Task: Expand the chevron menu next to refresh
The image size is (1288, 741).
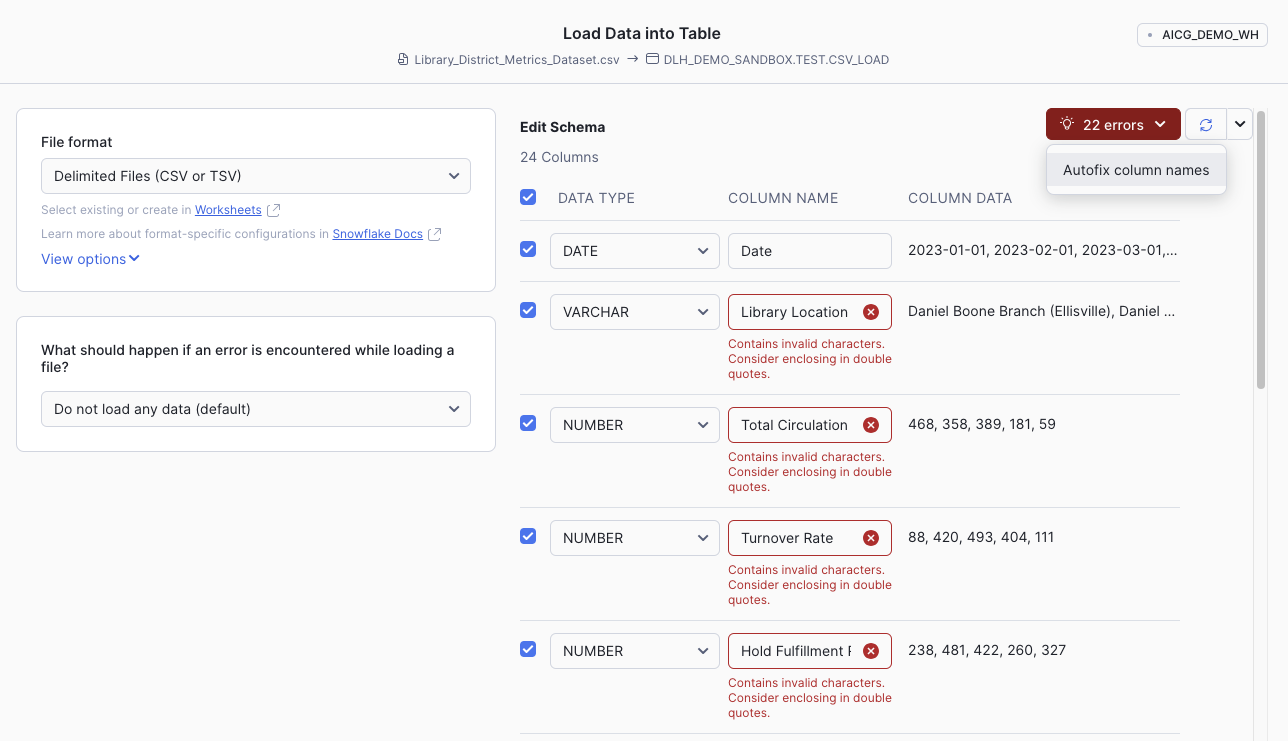Action: tap(1240, 125)
